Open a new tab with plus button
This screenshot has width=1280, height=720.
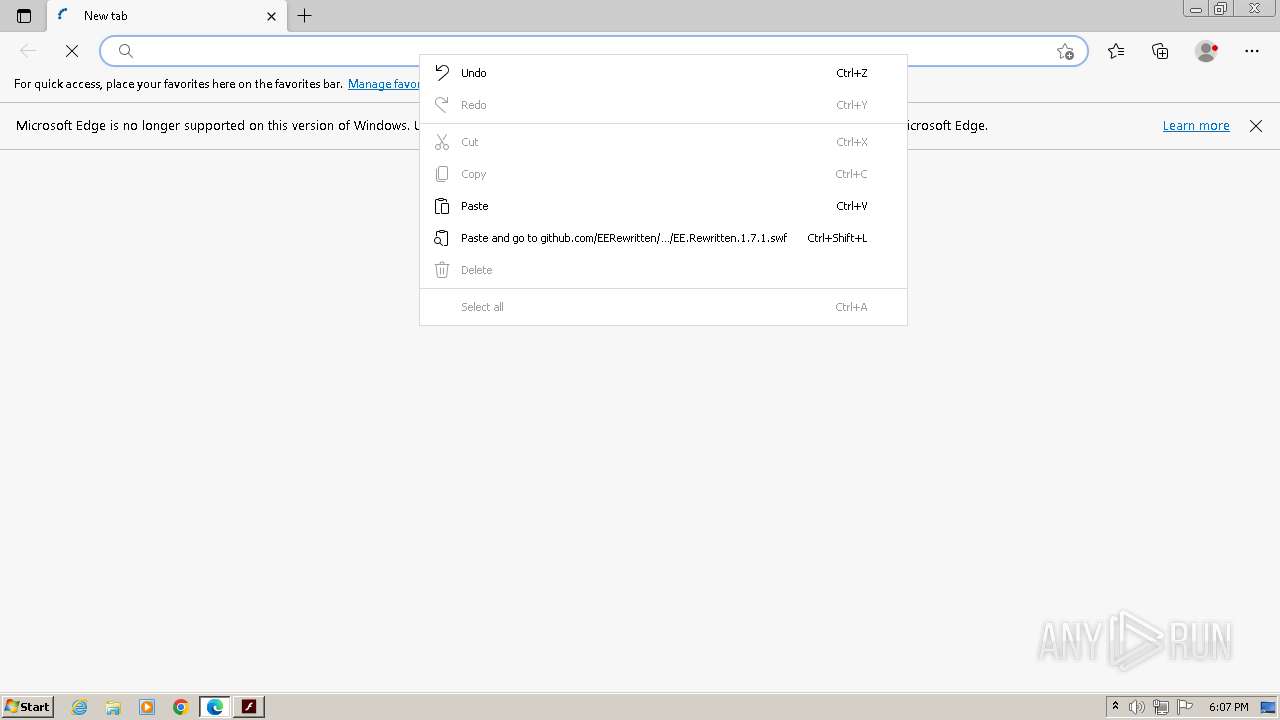coord(305,16)
